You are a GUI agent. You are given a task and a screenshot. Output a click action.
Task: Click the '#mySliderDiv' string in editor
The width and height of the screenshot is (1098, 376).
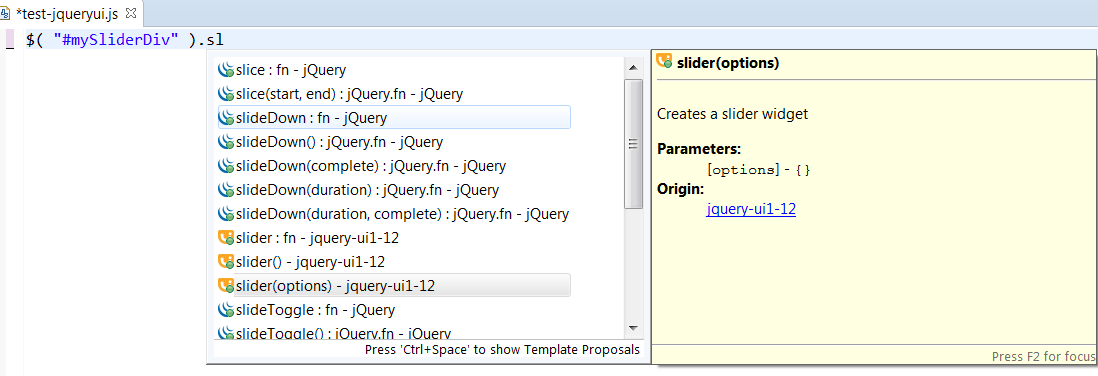pos(116,40)
